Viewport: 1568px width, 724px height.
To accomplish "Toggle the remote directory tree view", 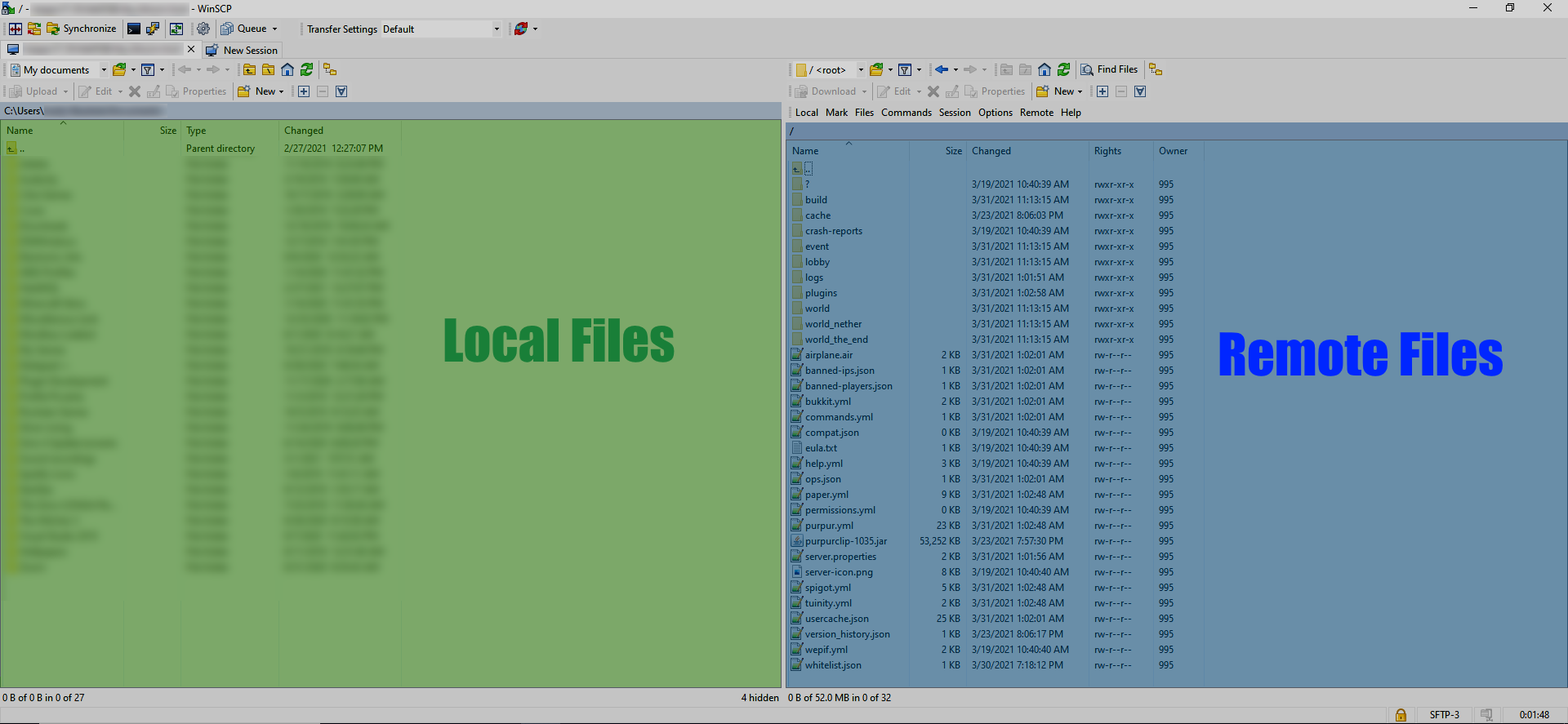I will pyautogui.click(x=1156, y=69).
